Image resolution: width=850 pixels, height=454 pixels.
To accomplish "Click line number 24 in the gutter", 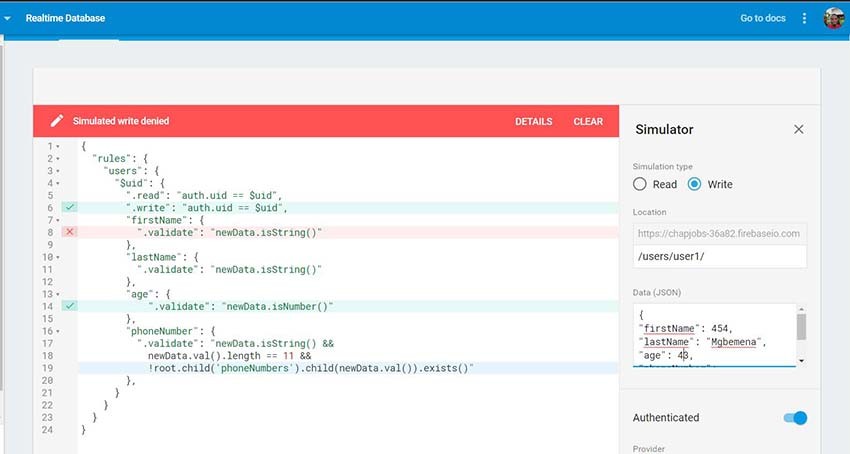I will [x=47, y=430].
